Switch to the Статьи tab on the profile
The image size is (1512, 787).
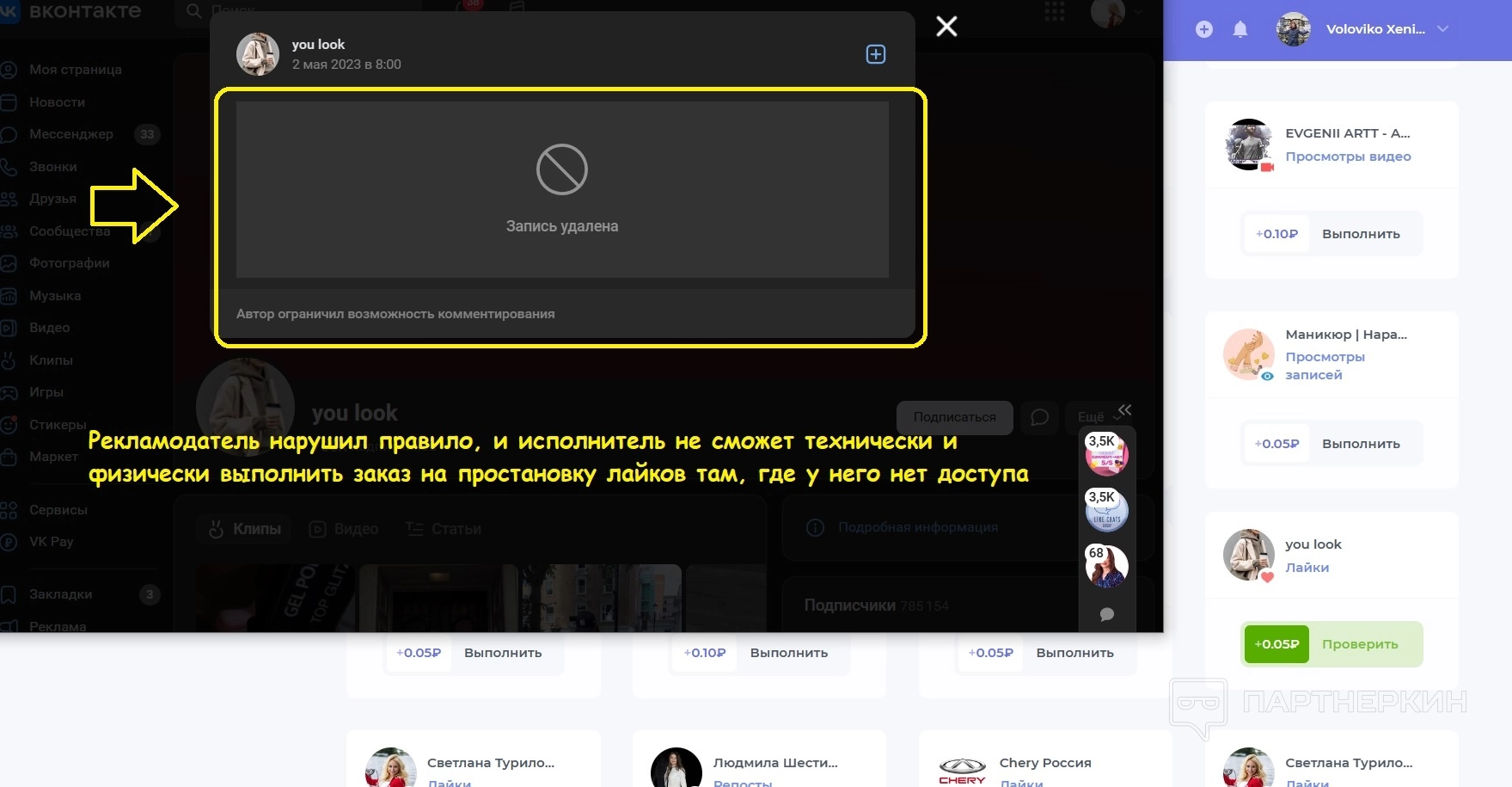point(444,529)
